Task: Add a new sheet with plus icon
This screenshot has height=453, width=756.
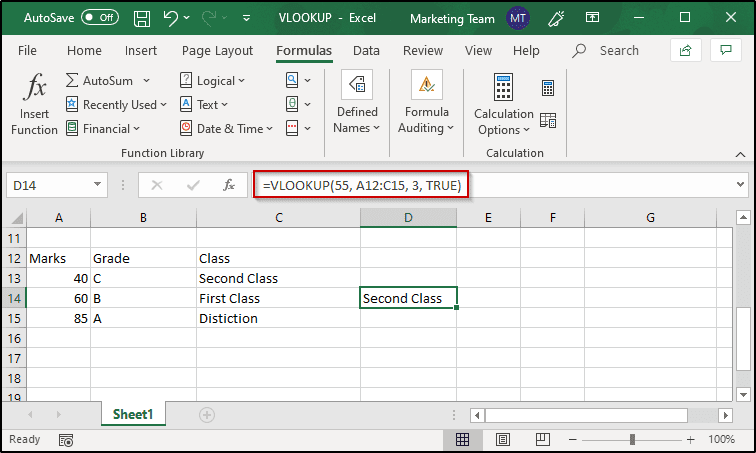Action: pyautogui.click(x=207, y=415)
